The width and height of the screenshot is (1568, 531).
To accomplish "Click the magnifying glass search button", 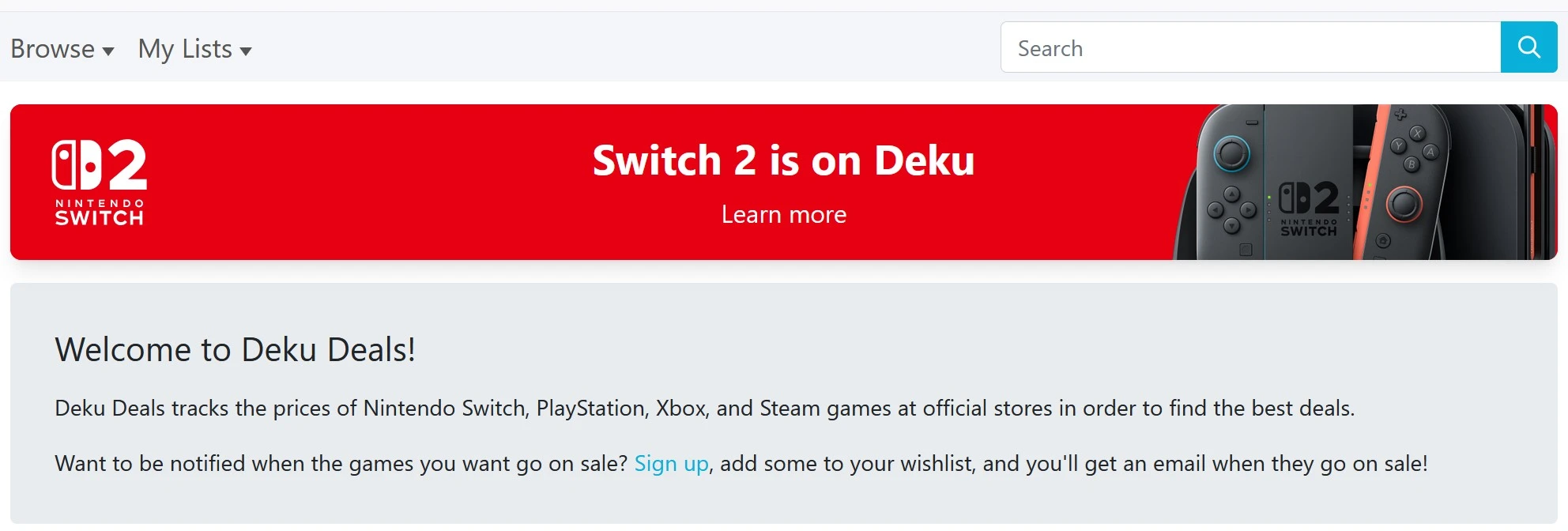I will (x=1528, y=47).
